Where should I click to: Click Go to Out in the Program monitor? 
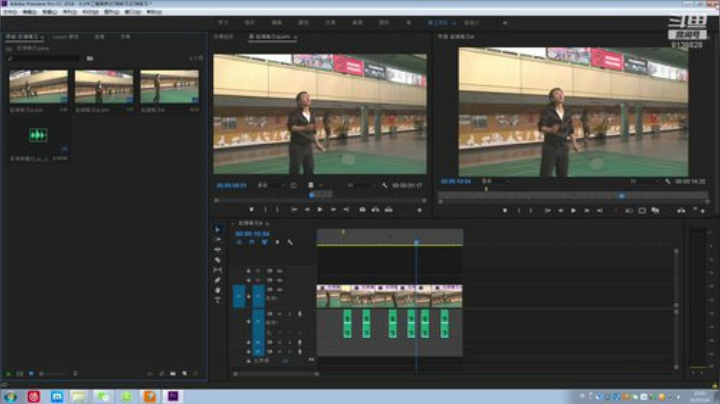(600, 211)
